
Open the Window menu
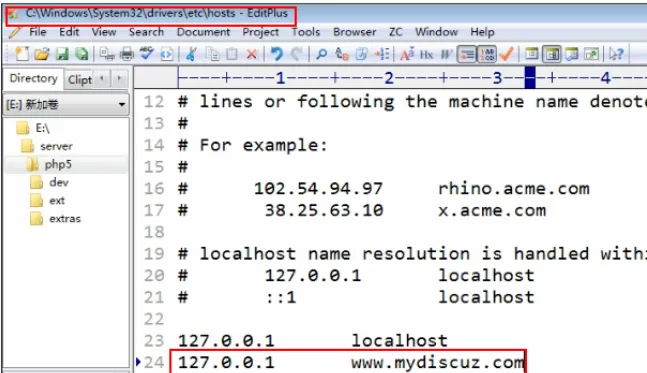pyautogui.click(x=436, y=32)
